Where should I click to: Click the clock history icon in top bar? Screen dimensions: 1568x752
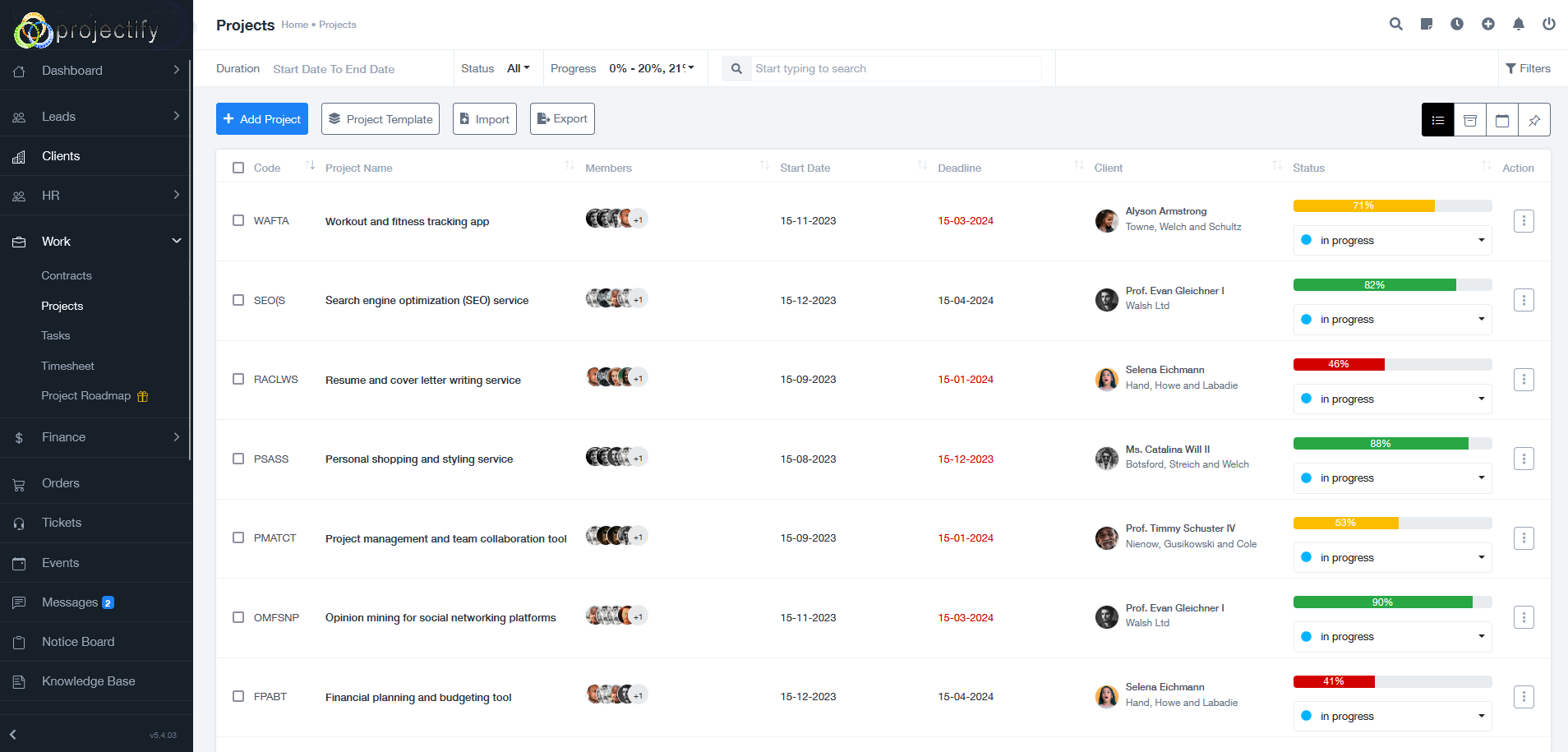click(1457, 24)
